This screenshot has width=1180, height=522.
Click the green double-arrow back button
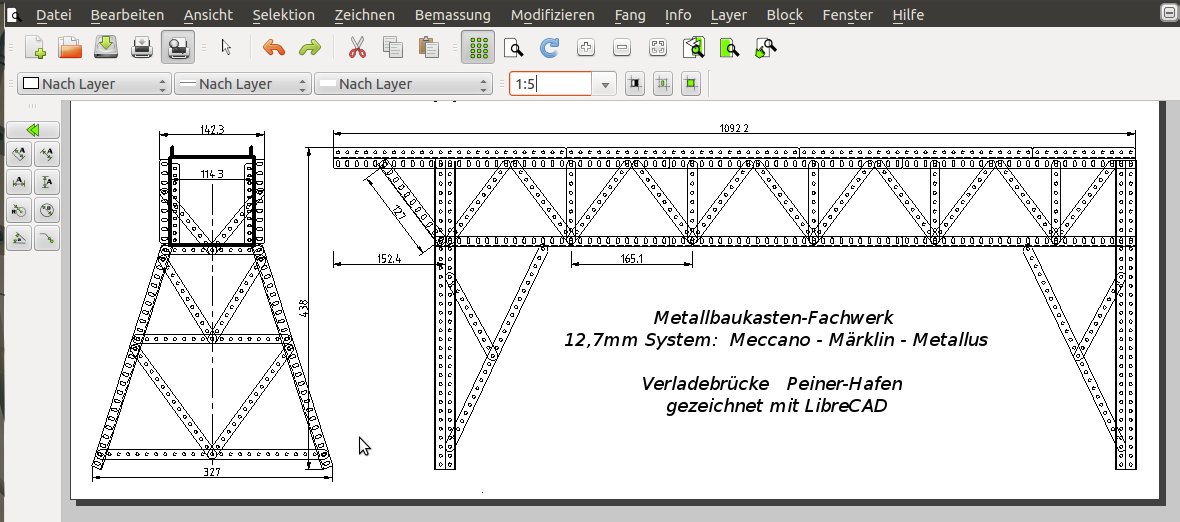(x=32, y=129)
